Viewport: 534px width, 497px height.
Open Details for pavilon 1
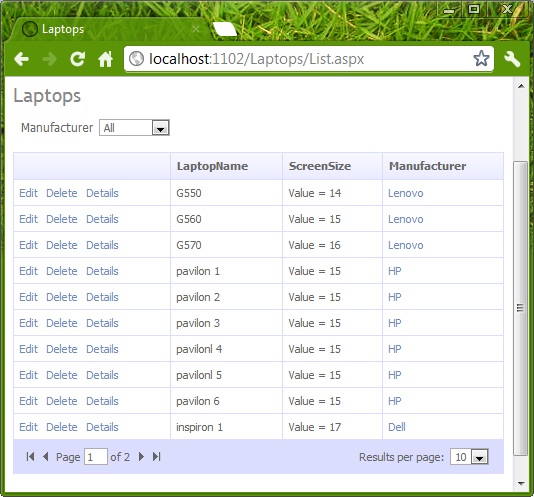[102, 271]
